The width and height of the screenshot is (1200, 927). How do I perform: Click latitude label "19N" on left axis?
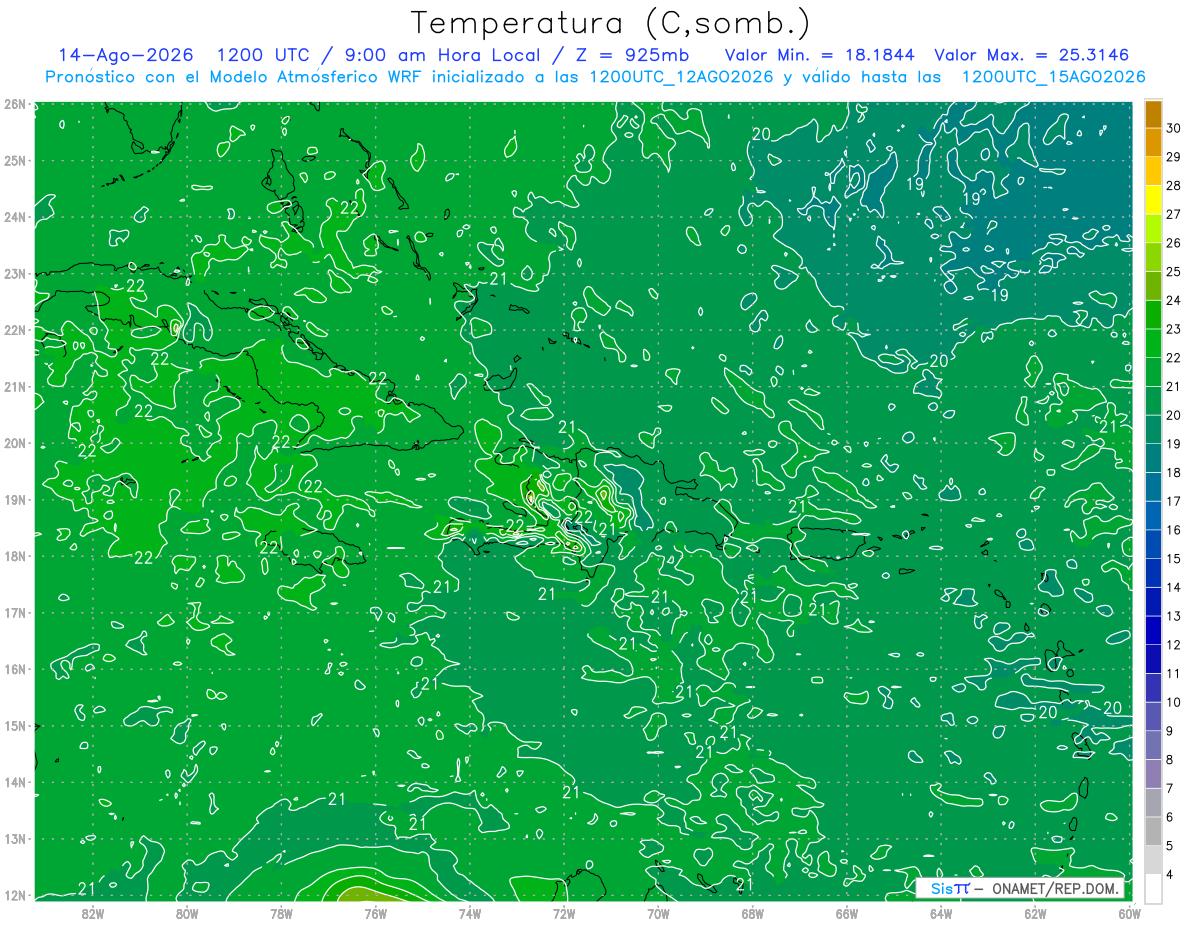(x=15, y=499)
